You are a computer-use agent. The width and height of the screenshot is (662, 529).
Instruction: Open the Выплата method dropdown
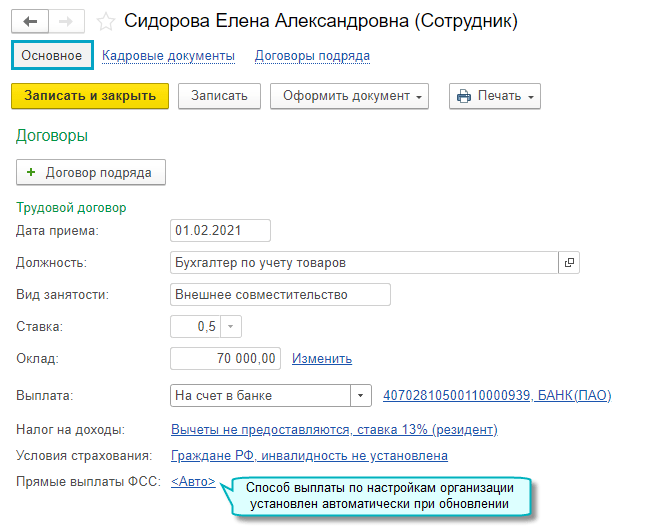pyautogui.click(x=360, y=395)
